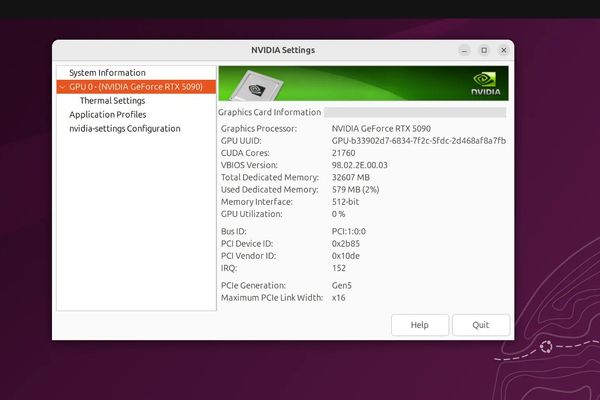Click the VBIOS Version label
Viewport: 600px width, 400px height.
249,165
